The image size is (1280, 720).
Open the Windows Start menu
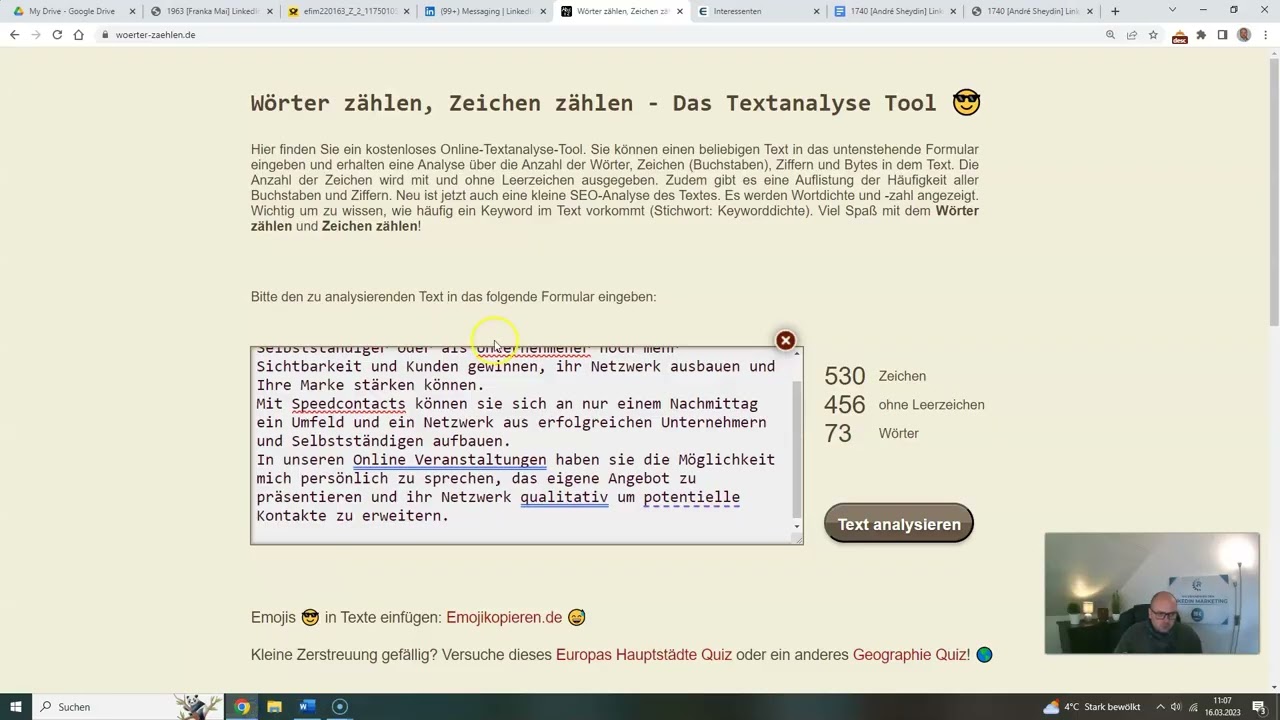tap(16, 706)
